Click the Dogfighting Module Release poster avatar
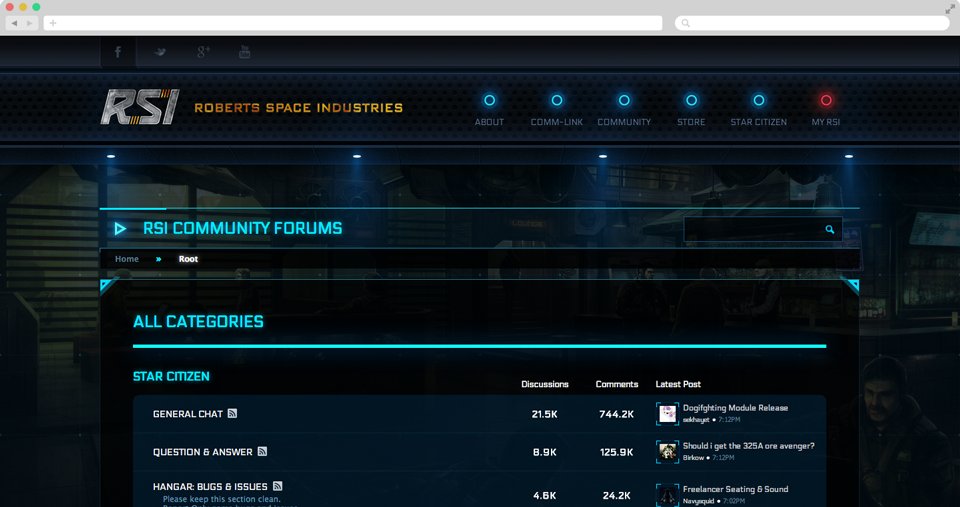Screen dimensions: 960x507 click(x=667, y=414)
